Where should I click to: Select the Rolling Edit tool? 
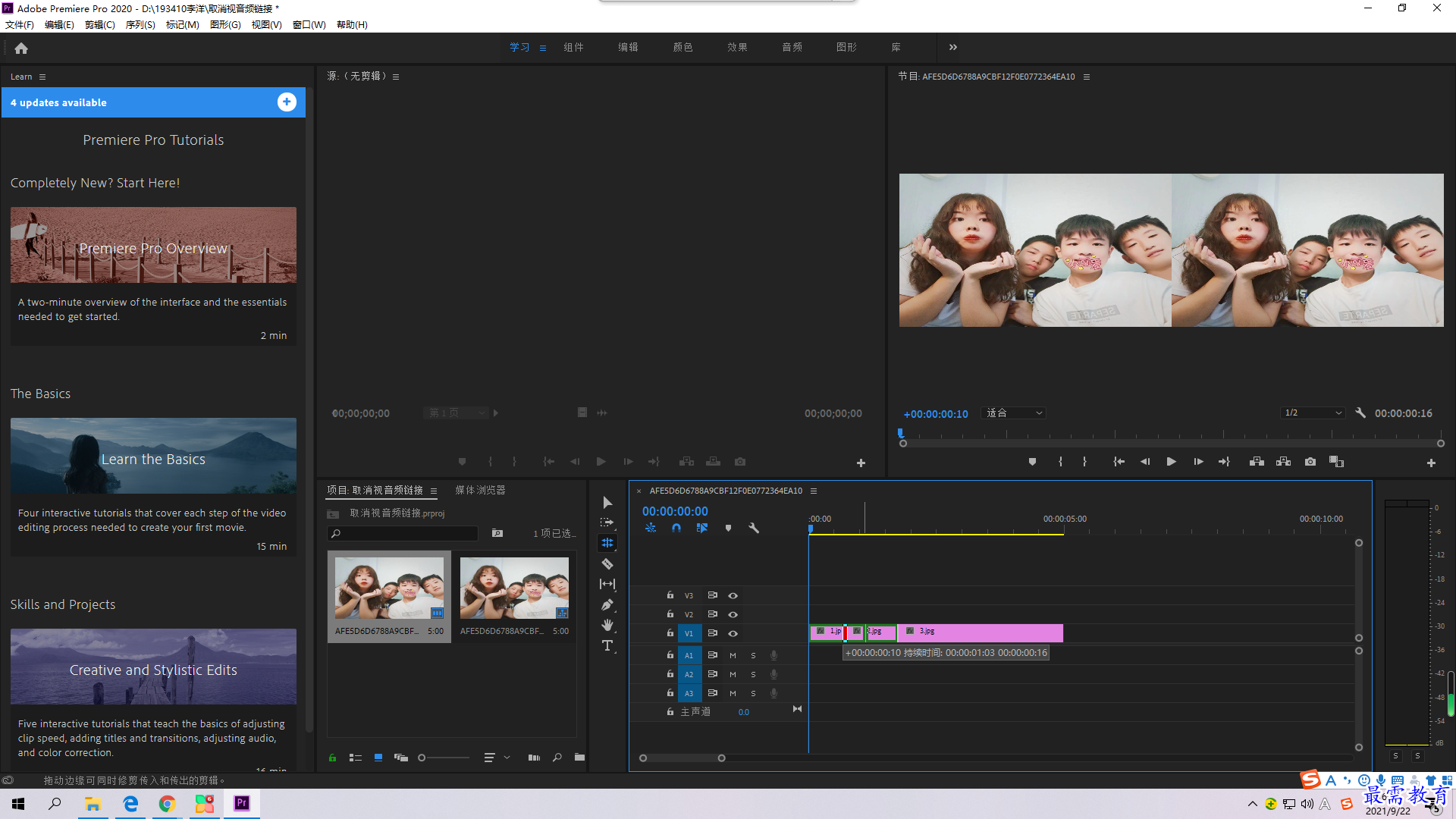[607, 543]
